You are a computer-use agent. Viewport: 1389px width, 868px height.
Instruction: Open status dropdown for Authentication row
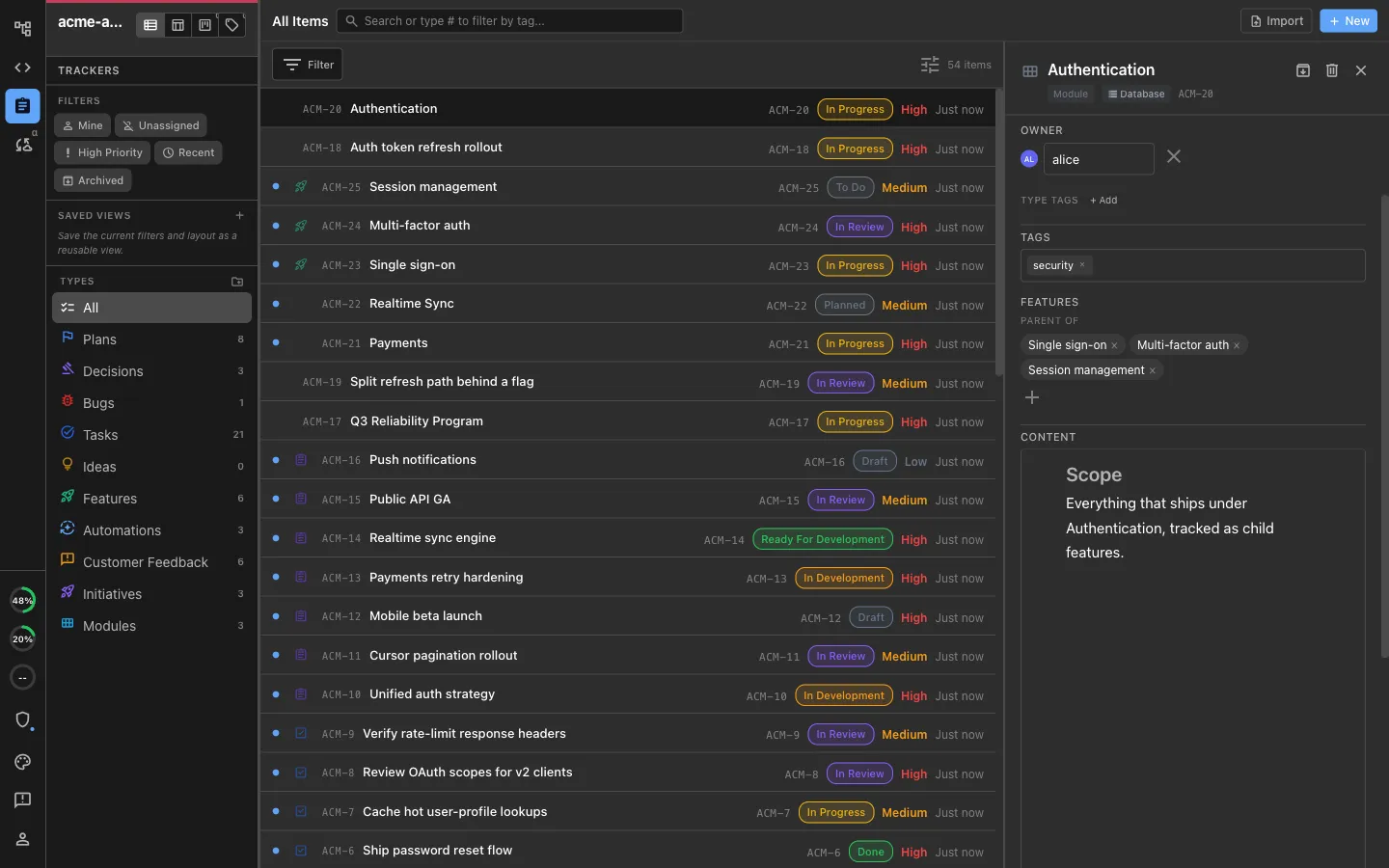(855, 109)
